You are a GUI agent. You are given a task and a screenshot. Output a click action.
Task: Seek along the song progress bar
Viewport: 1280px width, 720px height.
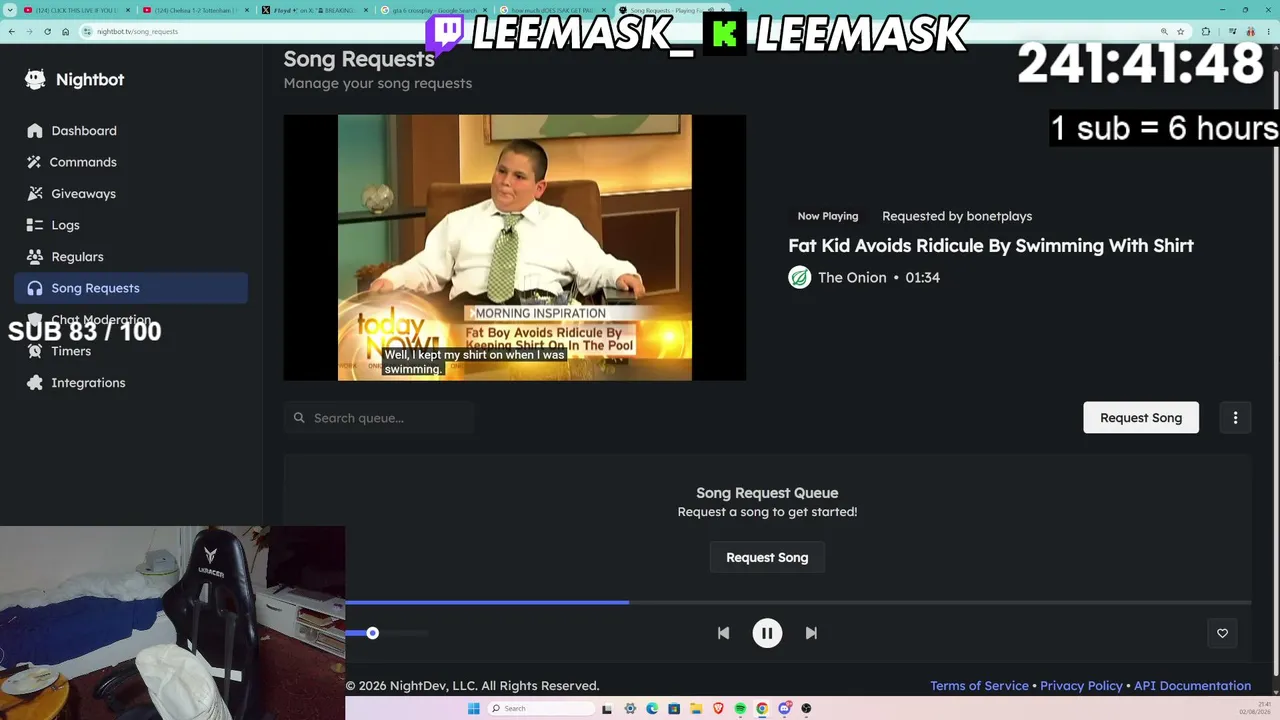point(798,602)
